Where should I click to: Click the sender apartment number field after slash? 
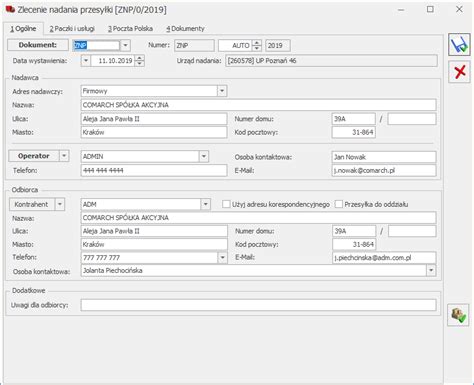[x=412, y=119]
